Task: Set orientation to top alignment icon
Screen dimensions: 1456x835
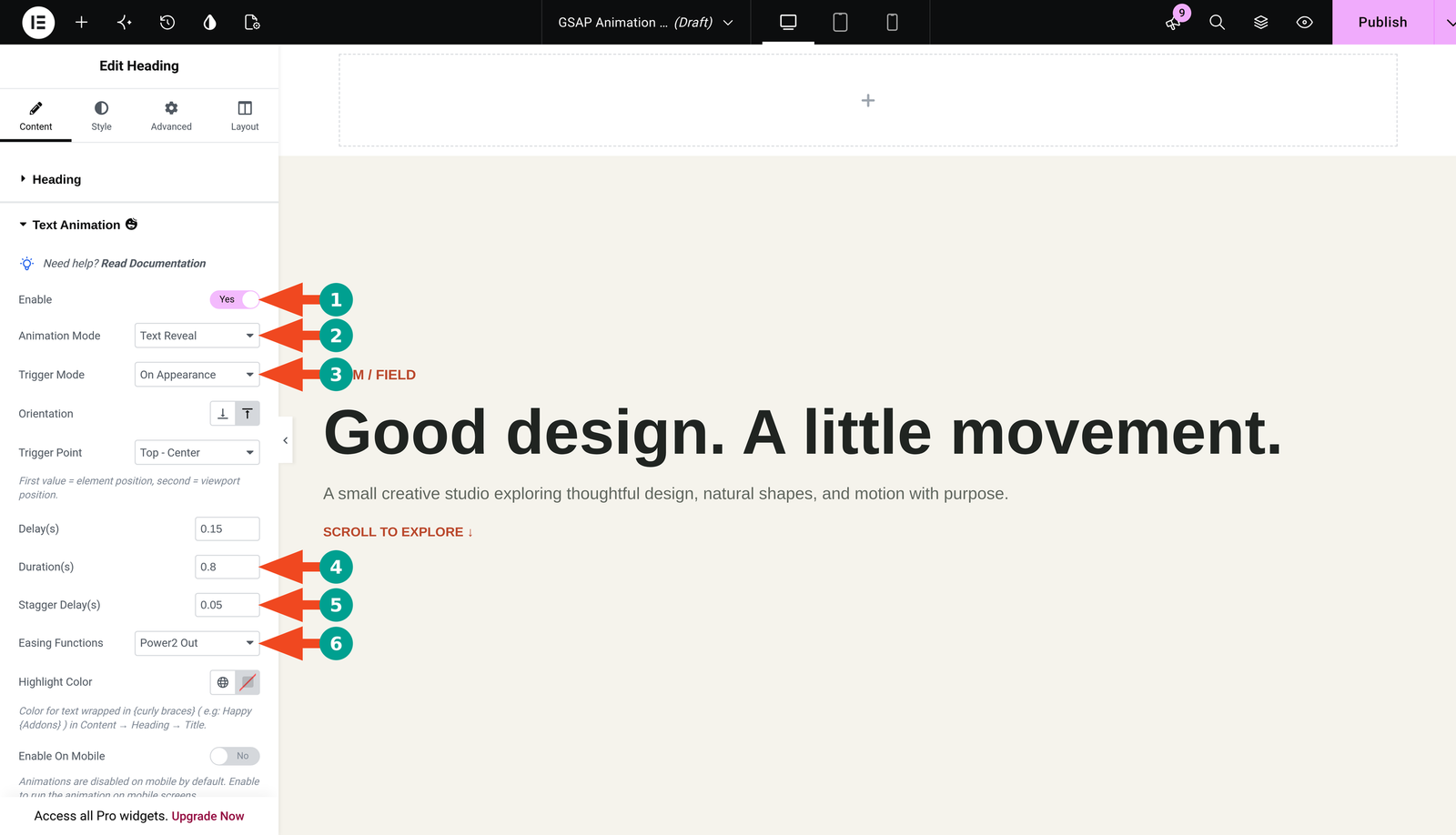Action: coord(248,413)
